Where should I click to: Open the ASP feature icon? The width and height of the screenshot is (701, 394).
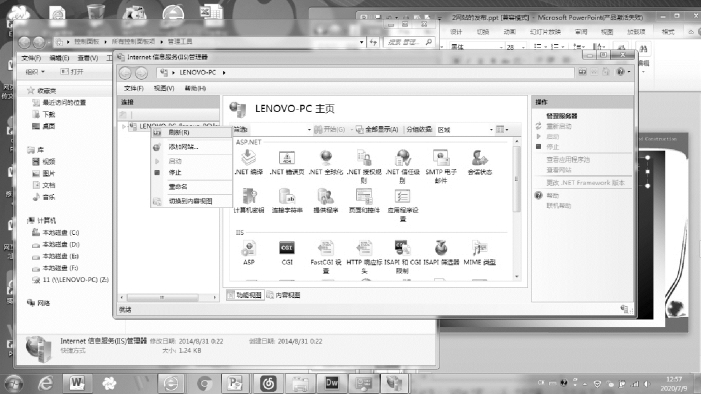click(249, 253)
